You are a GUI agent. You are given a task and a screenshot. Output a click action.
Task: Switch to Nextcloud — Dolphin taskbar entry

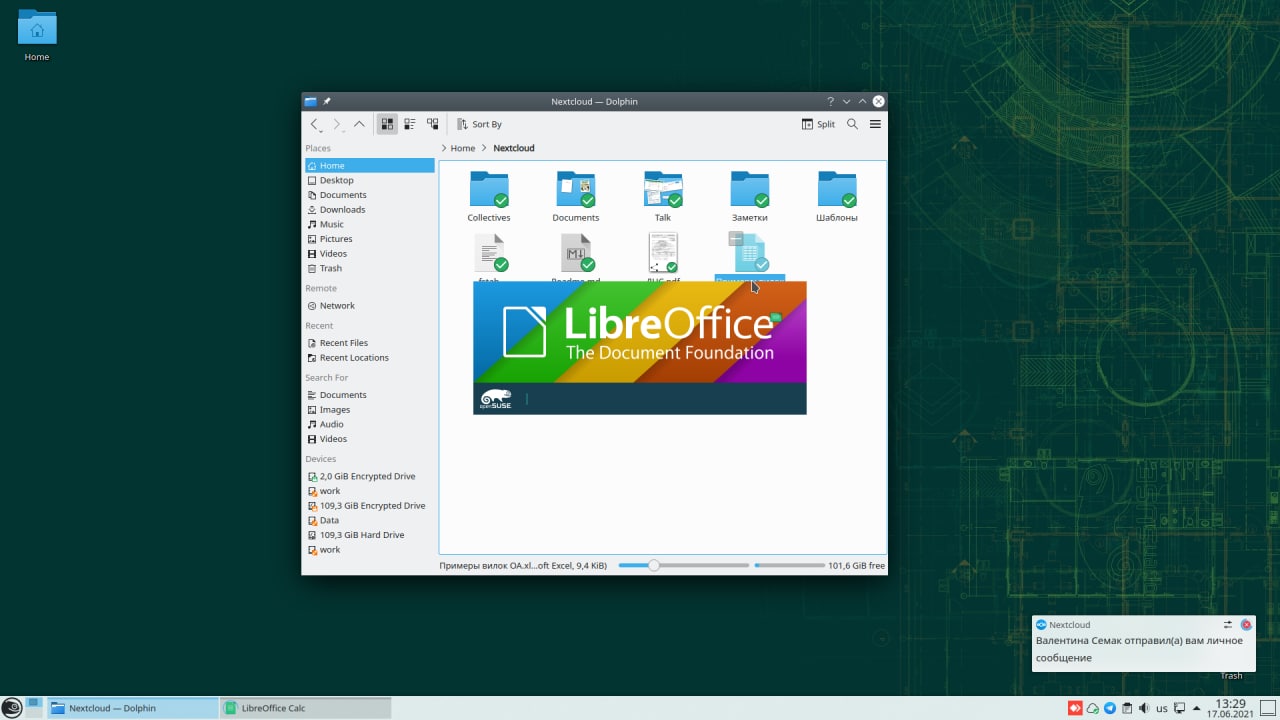point(133,708)
